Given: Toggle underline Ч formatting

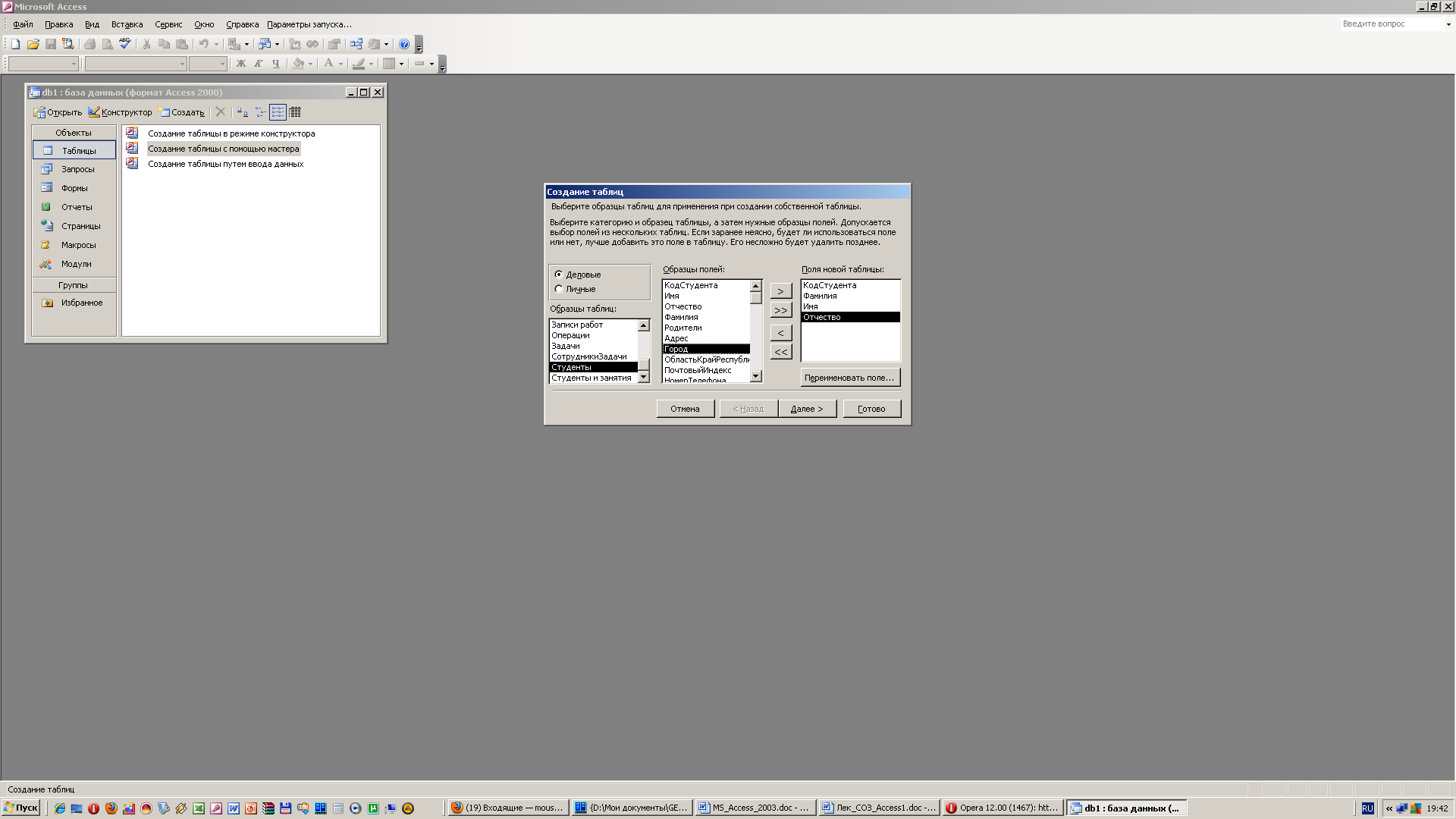Looking at the screenshot, I should point(276,64).
